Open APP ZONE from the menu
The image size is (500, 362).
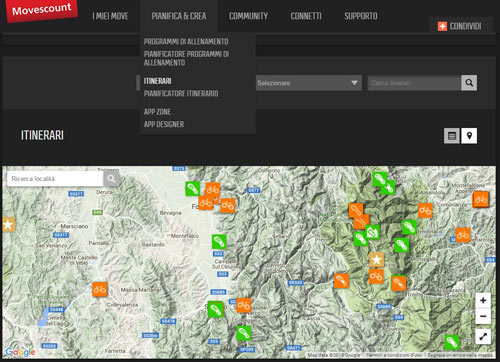pos(157,112)
